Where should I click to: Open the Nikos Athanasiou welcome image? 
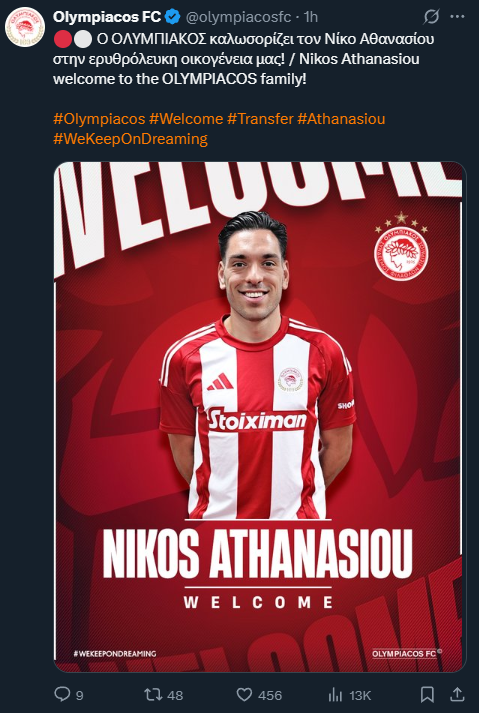coord(260,417)
